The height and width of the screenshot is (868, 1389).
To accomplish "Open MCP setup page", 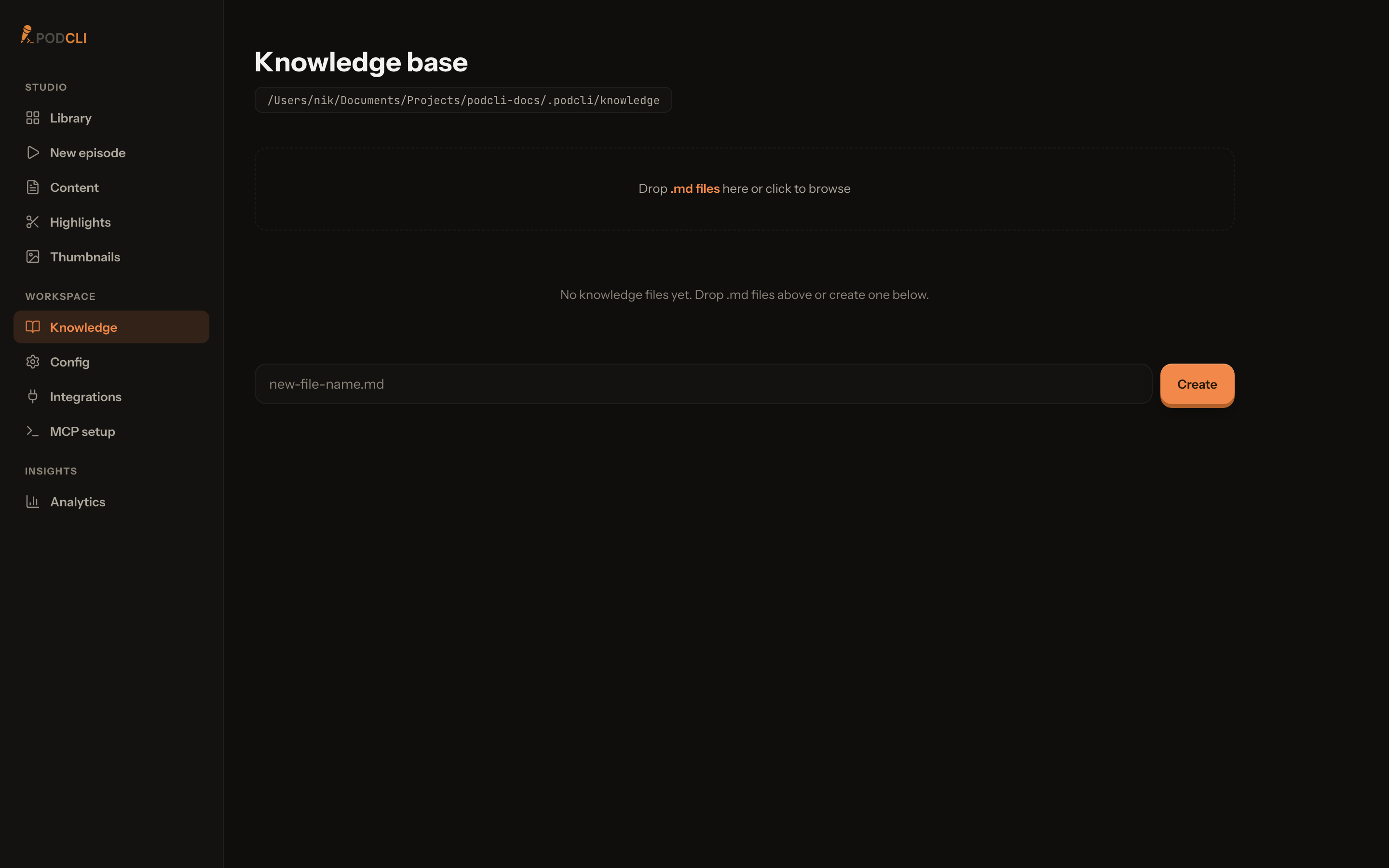I will [x=111, y=432].
